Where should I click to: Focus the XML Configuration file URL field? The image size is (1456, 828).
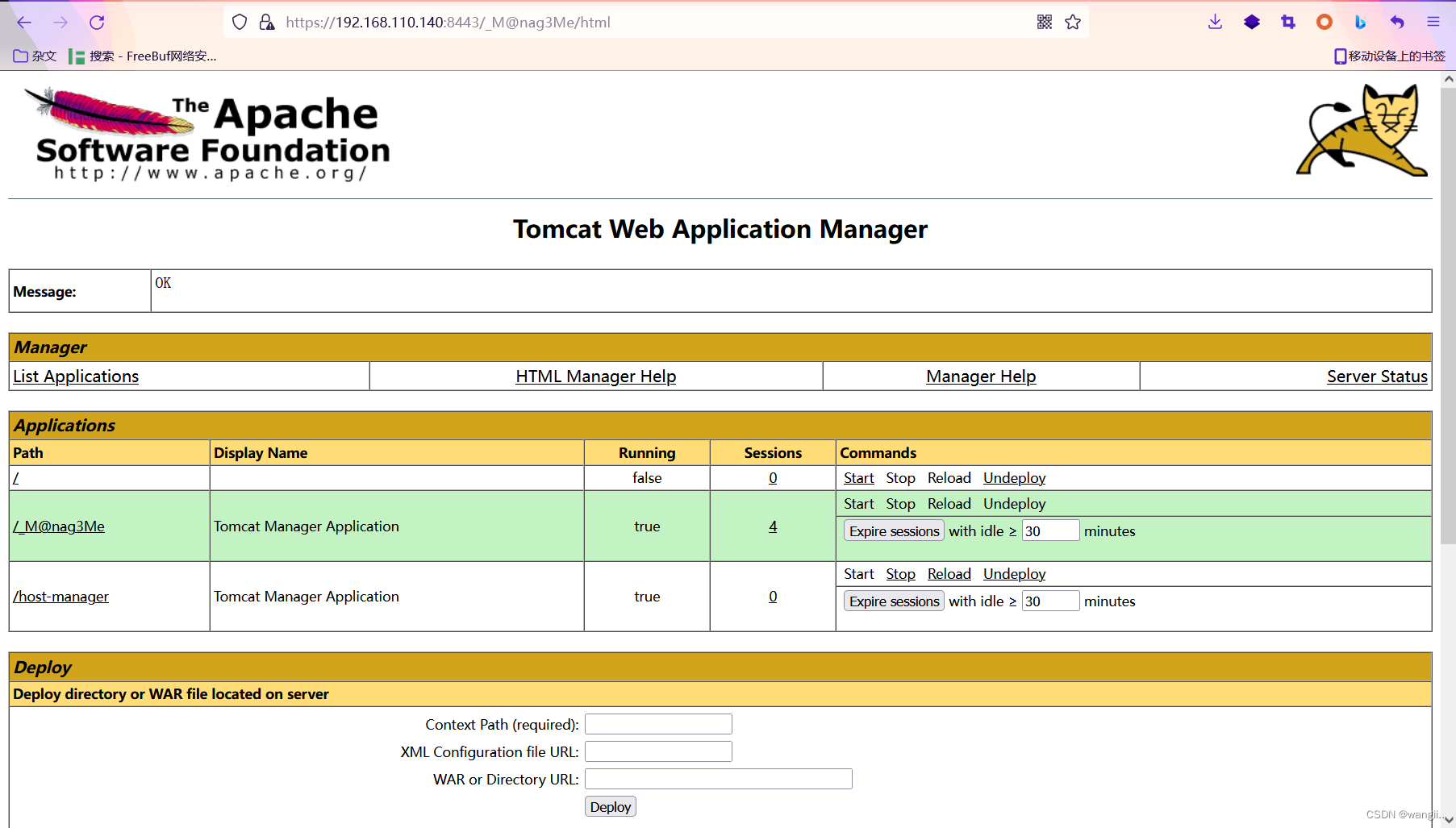click(658, 751)
